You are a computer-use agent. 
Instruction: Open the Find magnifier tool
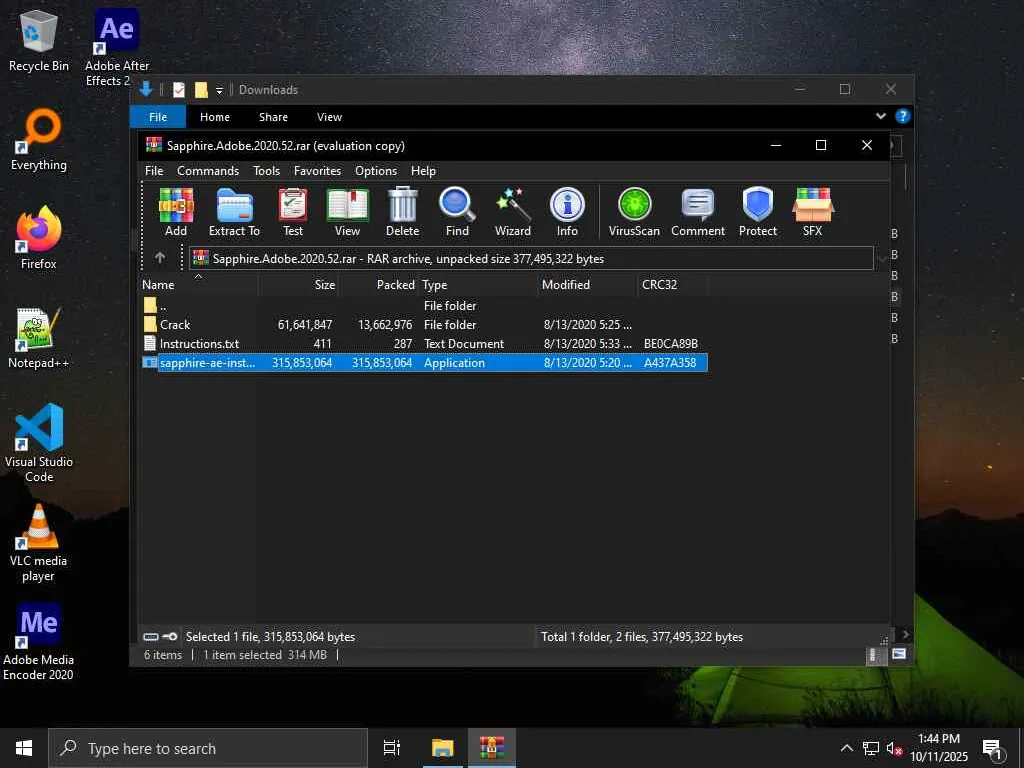pyautogui.click(x=457, y=212)
